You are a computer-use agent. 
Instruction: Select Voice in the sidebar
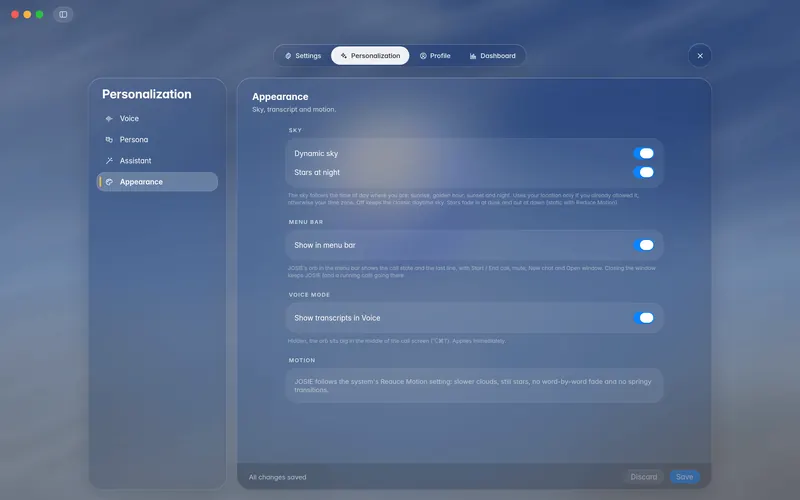click(157, 118)
